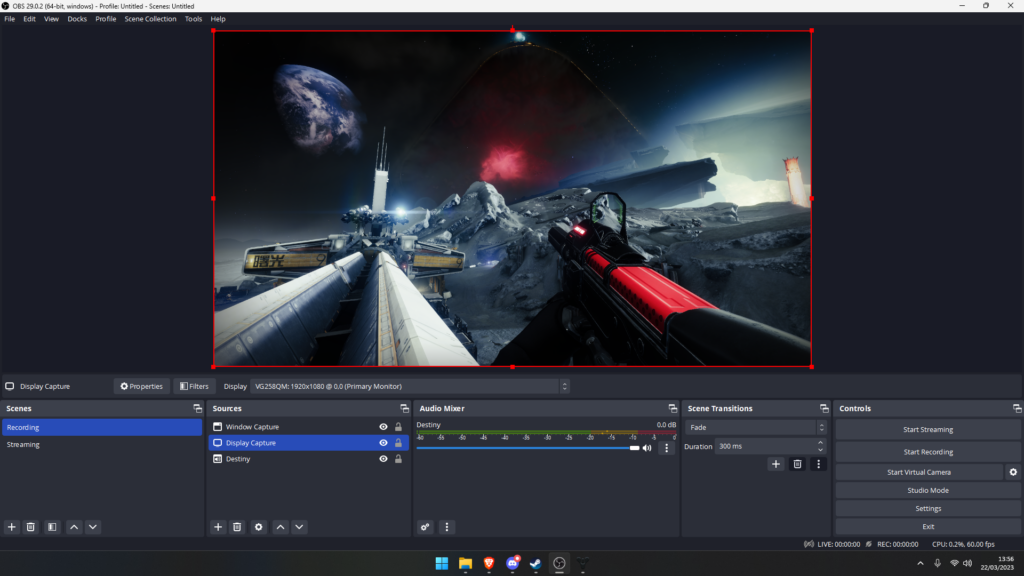The image size is (1024, 576).
Task: Remove selected source with trash icon
Action: pos(237,527)
